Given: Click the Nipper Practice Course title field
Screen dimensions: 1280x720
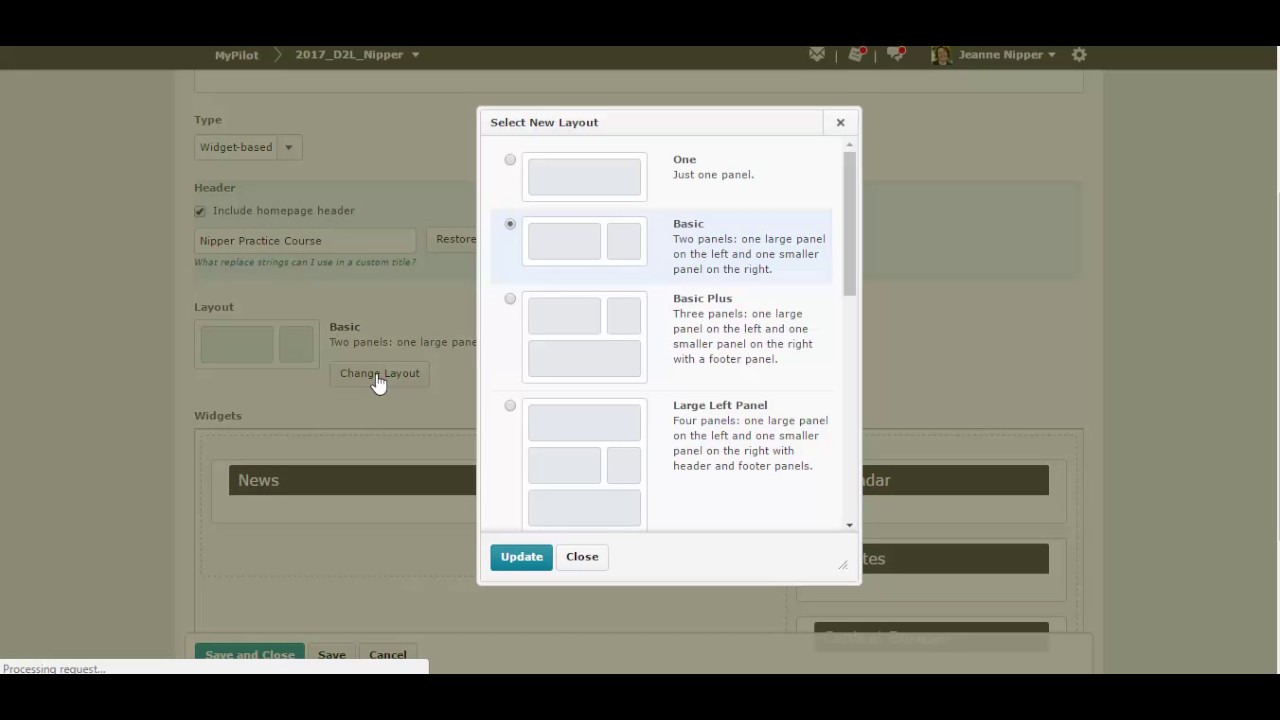Looking at the screenshot, I should click(x=305, y=241).
